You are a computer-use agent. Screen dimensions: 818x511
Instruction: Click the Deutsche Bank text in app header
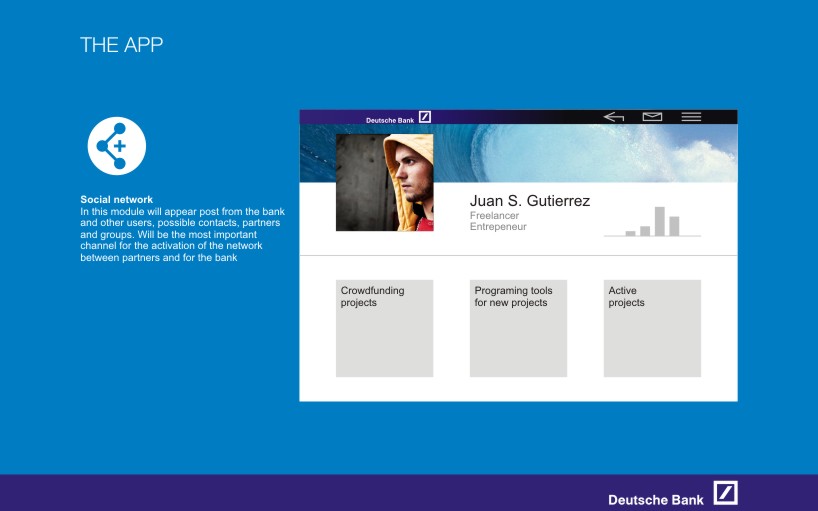tap(389, 120)
